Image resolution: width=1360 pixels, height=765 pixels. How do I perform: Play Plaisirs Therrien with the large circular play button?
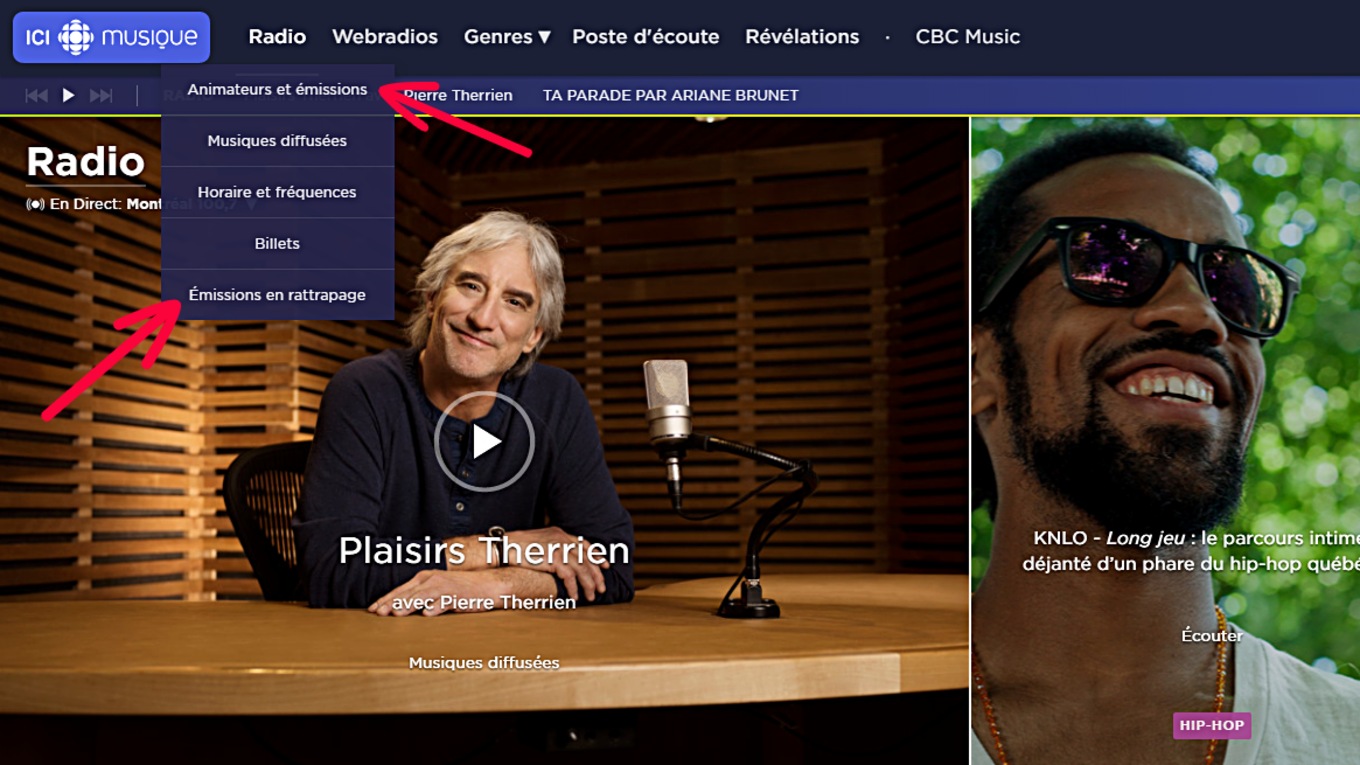pos(485,441)
